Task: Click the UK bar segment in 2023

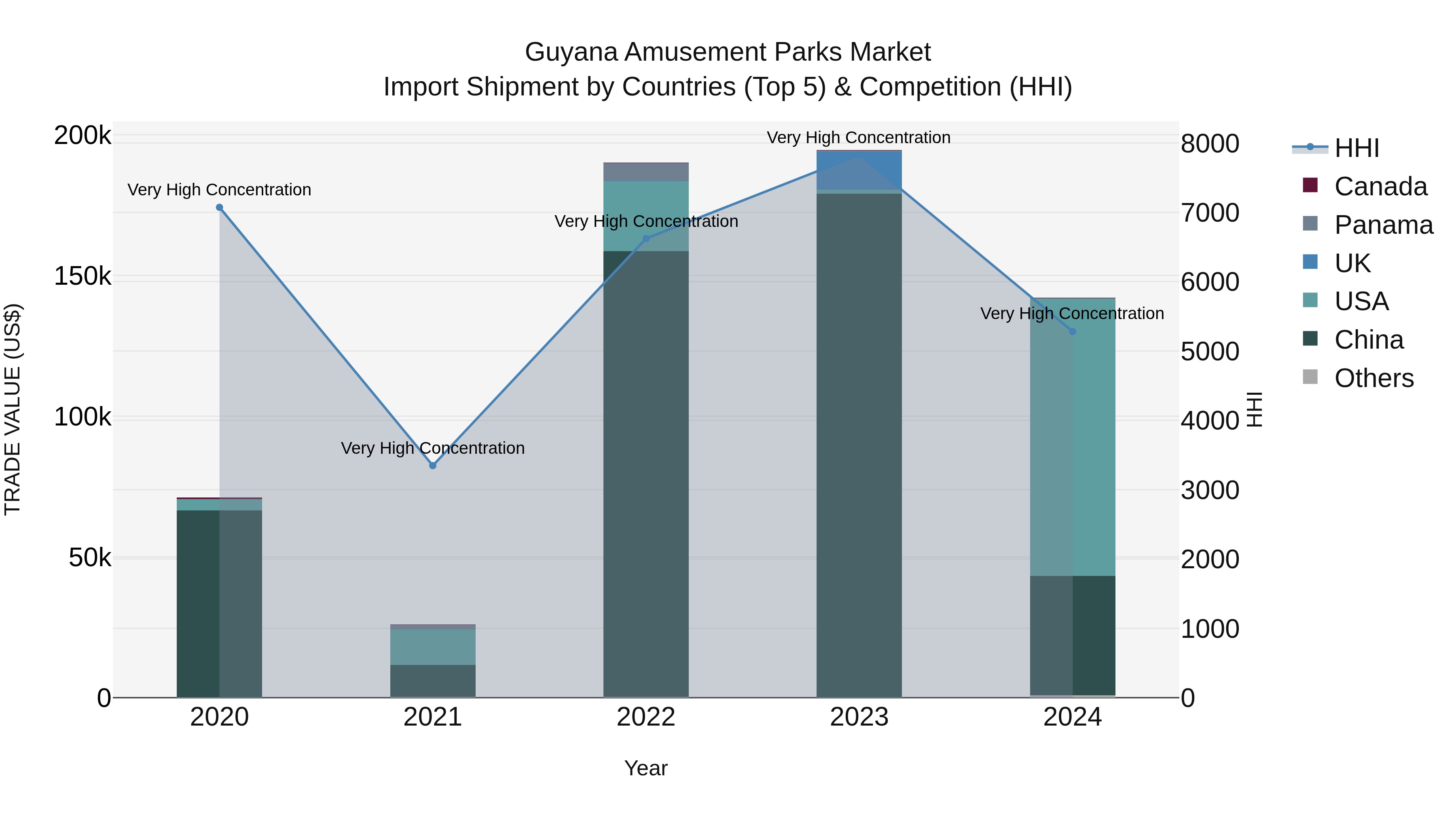Action: click(x=859, y=170)
